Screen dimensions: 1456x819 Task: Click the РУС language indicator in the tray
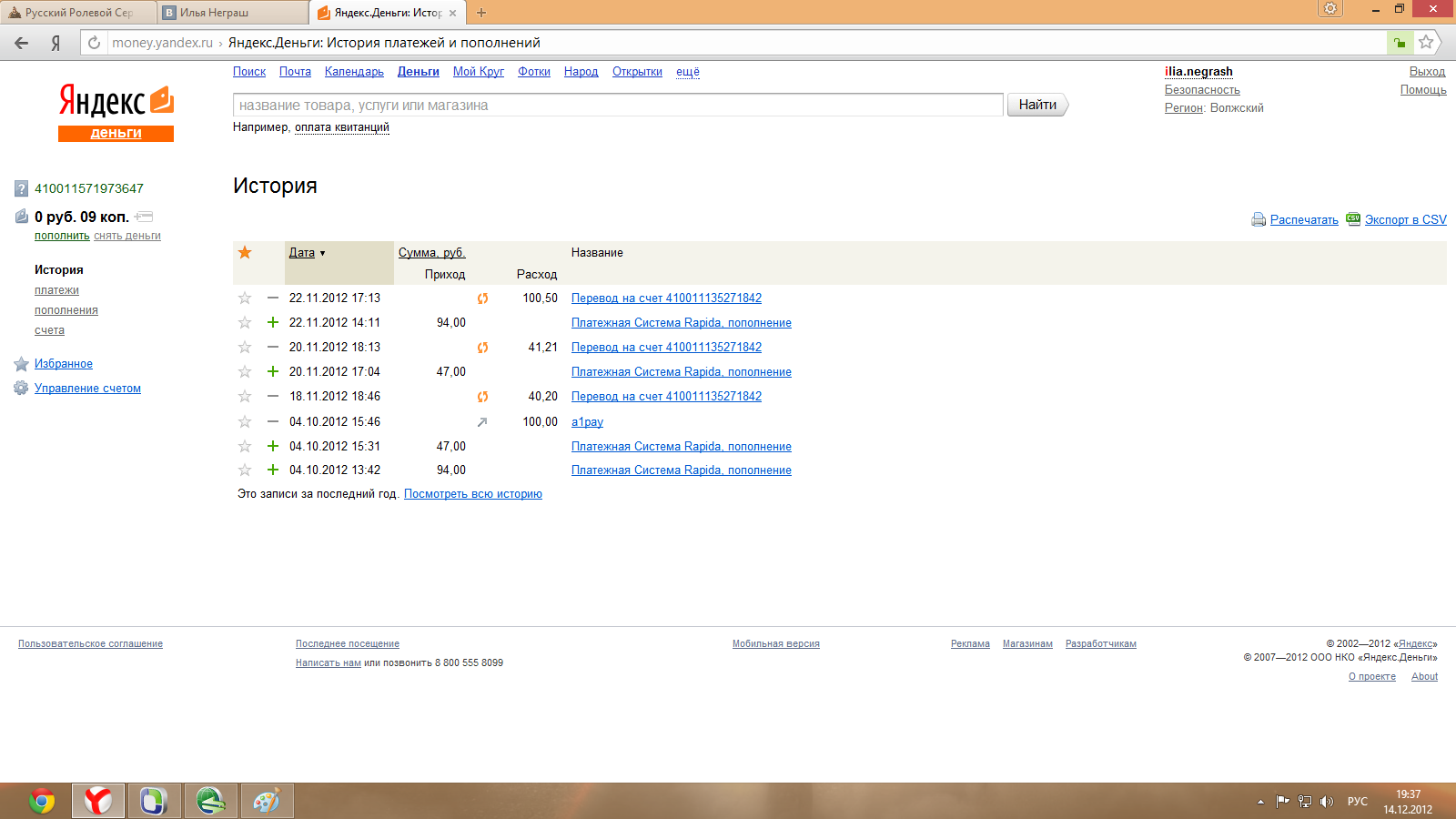1358,802
